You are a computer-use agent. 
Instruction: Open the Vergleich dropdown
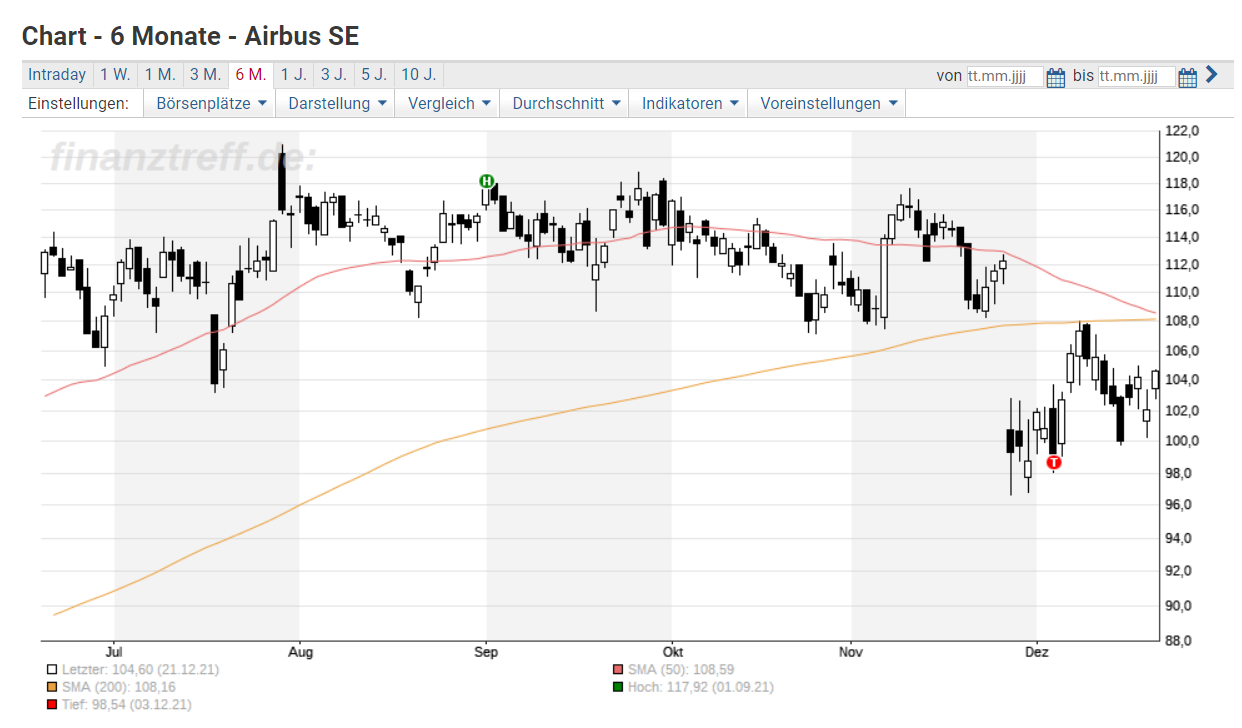point(449,104)
